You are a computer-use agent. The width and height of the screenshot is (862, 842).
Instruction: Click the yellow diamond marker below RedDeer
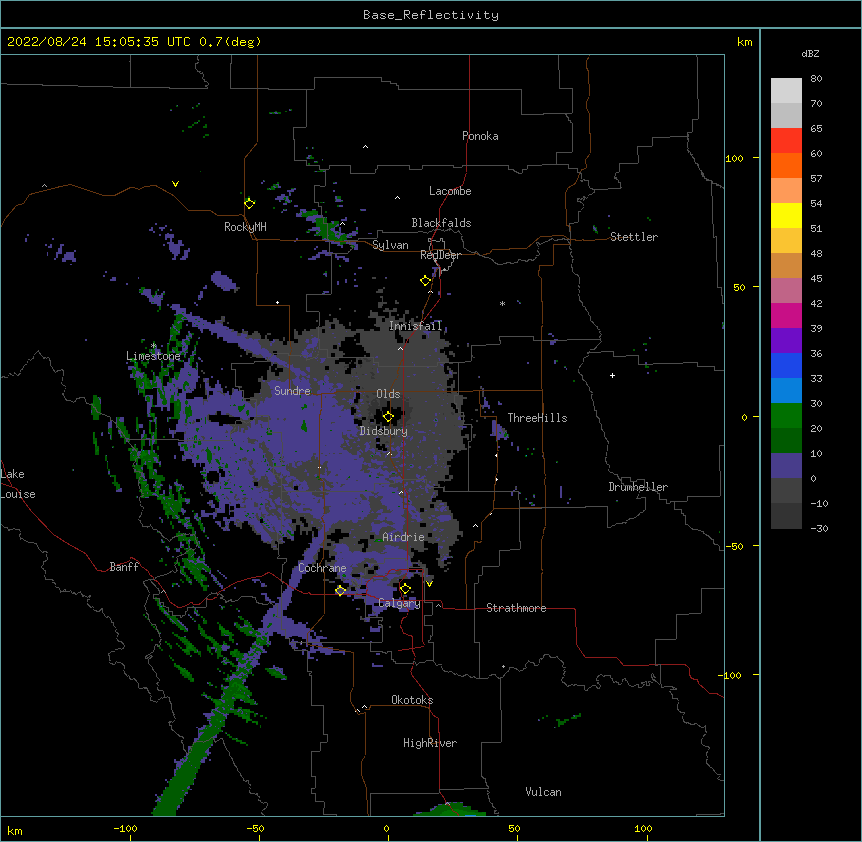point(426,281)
